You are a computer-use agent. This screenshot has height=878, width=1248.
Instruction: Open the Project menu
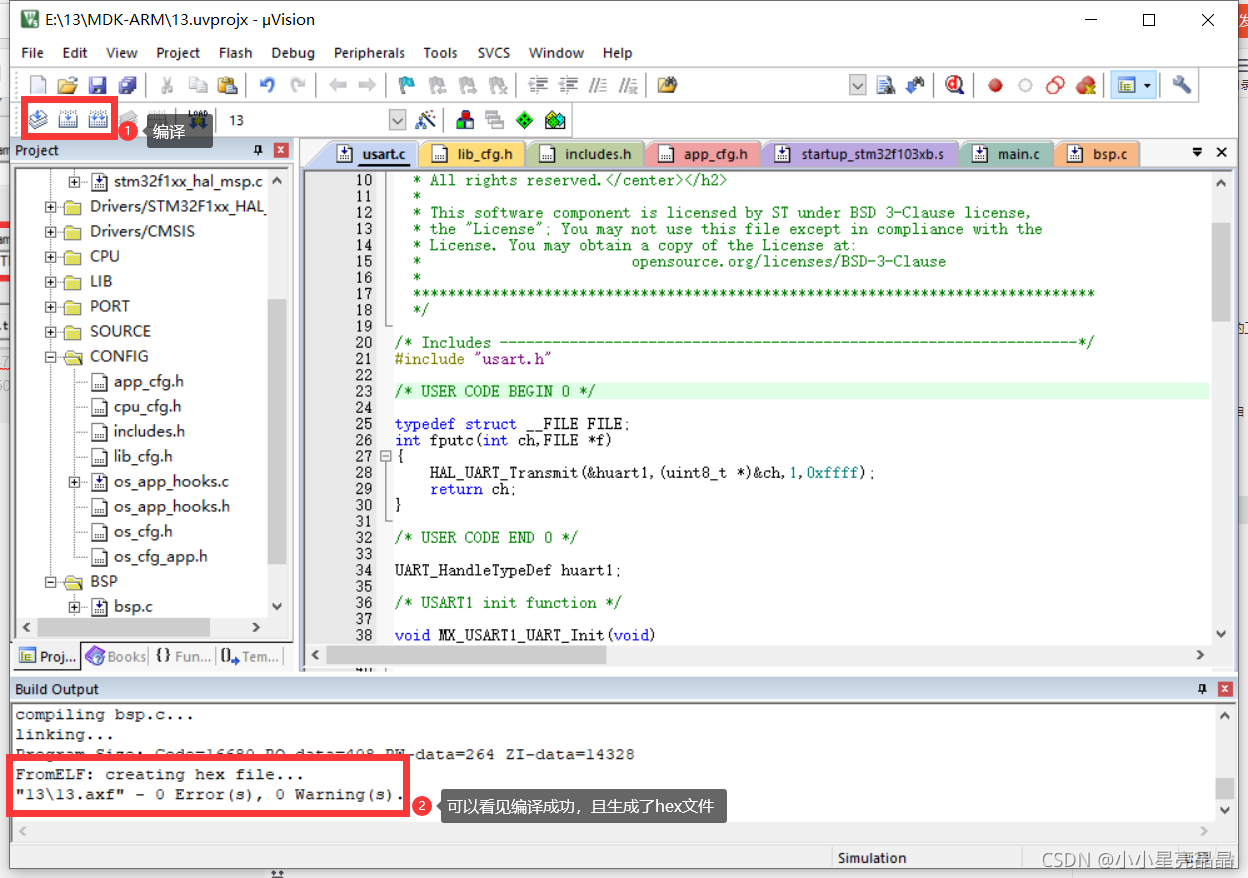click(x=178, y=53)
